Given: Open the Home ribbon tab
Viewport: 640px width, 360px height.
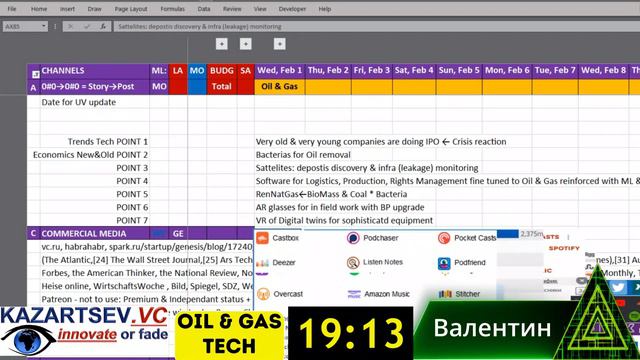Looking at the screenshot, I should (x=39, y=9).
